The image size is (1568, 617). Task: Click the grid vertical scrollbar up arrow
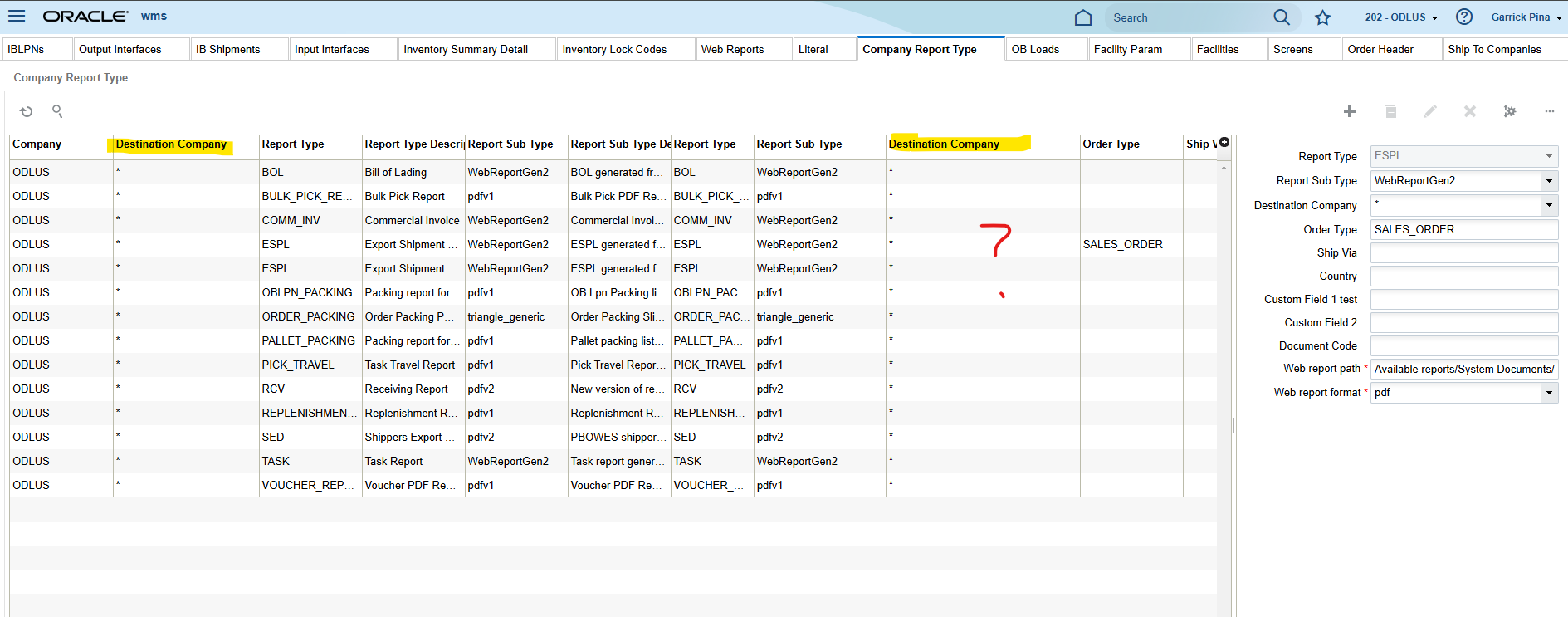tap(1224, 169)
